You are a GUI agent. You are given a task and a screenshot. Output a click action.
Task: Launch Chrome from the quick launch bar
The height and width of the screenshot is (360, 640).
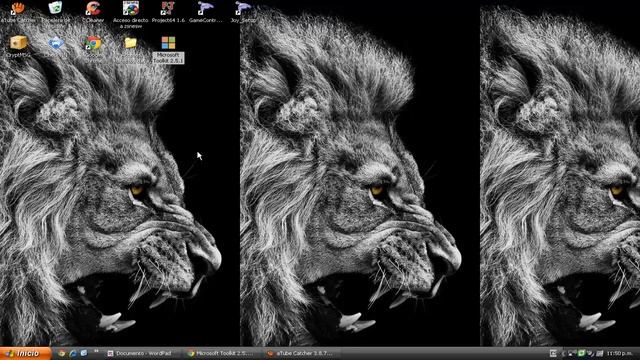click(x=62, y=353)
